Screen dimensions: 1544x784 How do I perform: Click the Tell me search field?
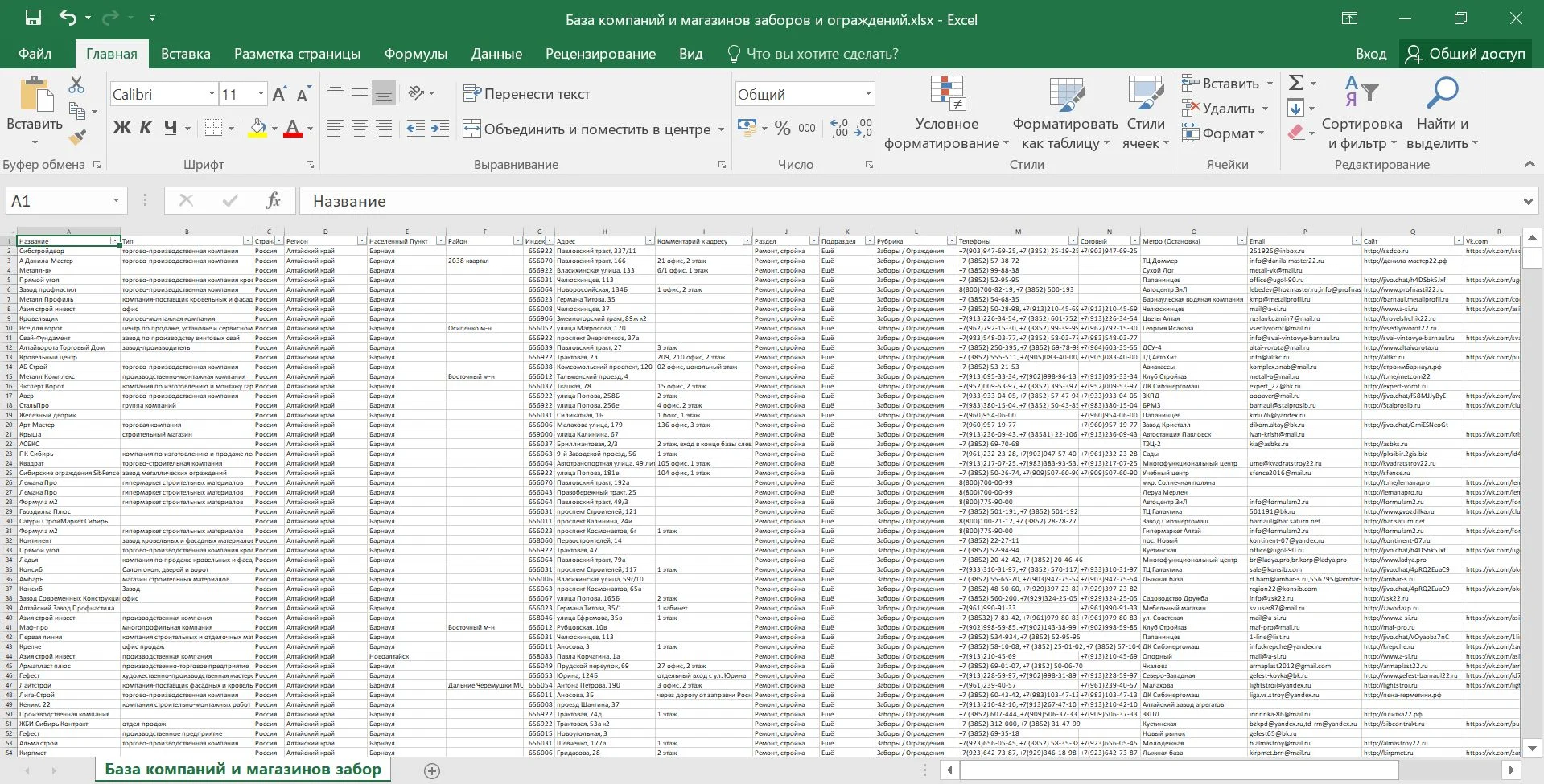pyautogui.click(x=813, y=54)
